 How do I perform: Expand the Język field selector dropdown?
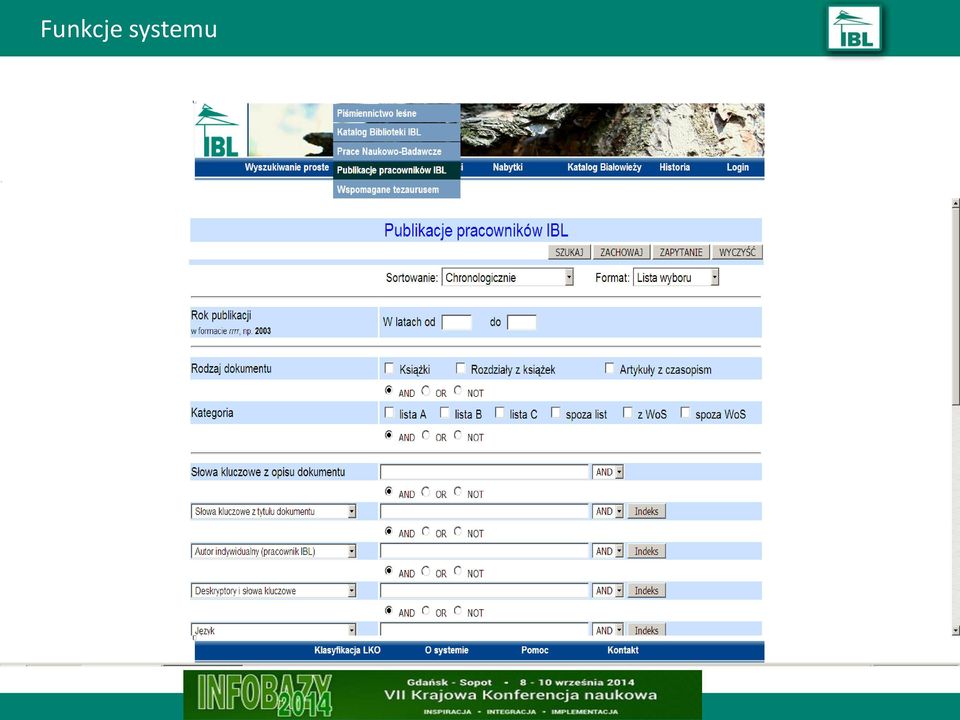[x=273, y=630]
